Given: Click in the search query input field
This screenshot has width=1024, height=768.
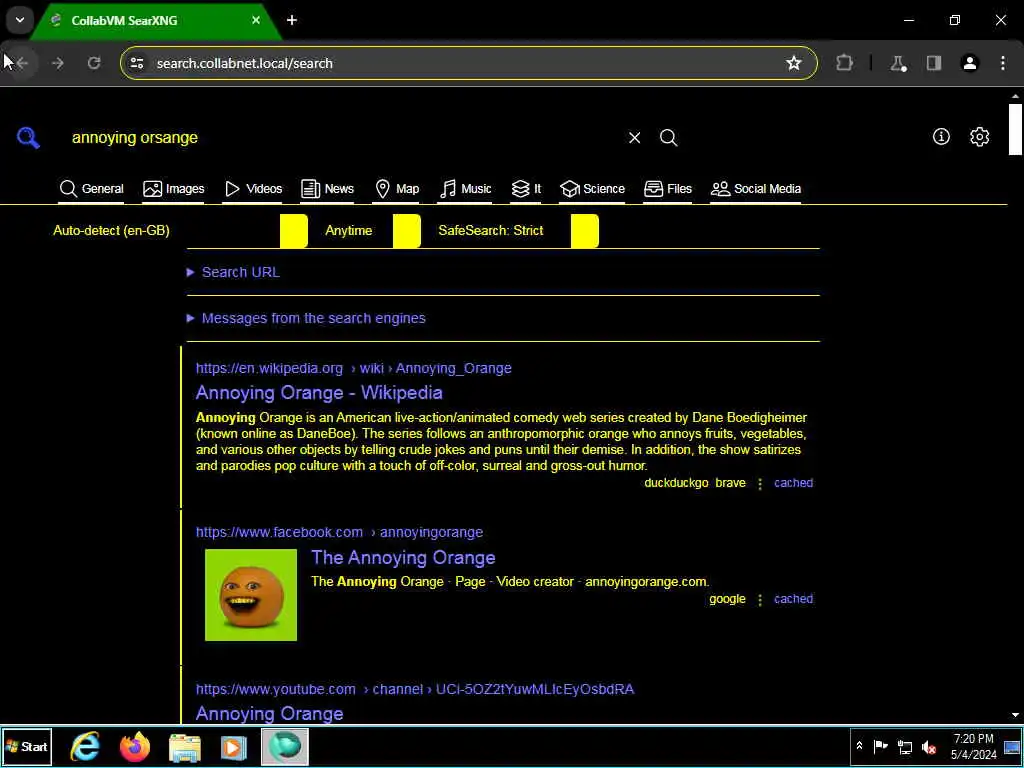Looking at the screenshot, I should (343, 138).
